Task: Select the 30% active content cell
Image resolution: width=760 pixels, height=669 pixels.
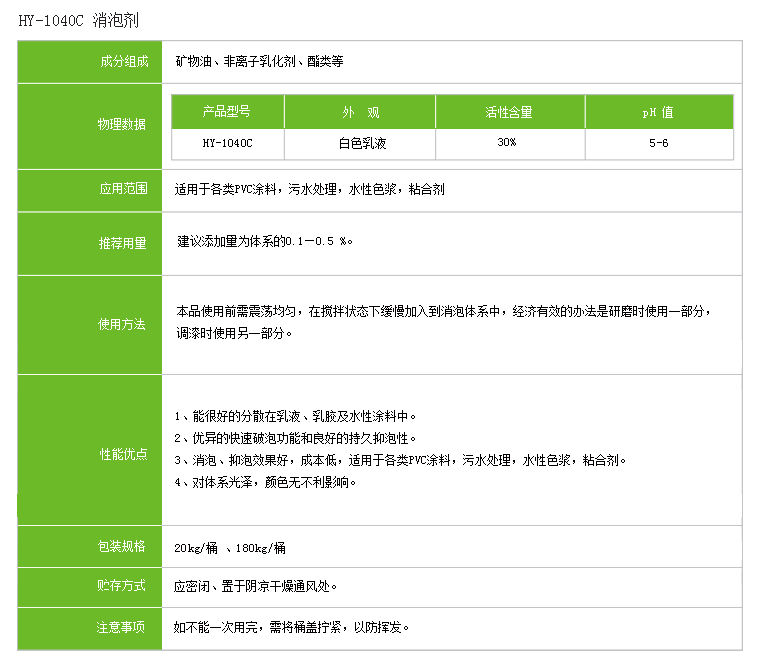Action: tap(508, 143)
